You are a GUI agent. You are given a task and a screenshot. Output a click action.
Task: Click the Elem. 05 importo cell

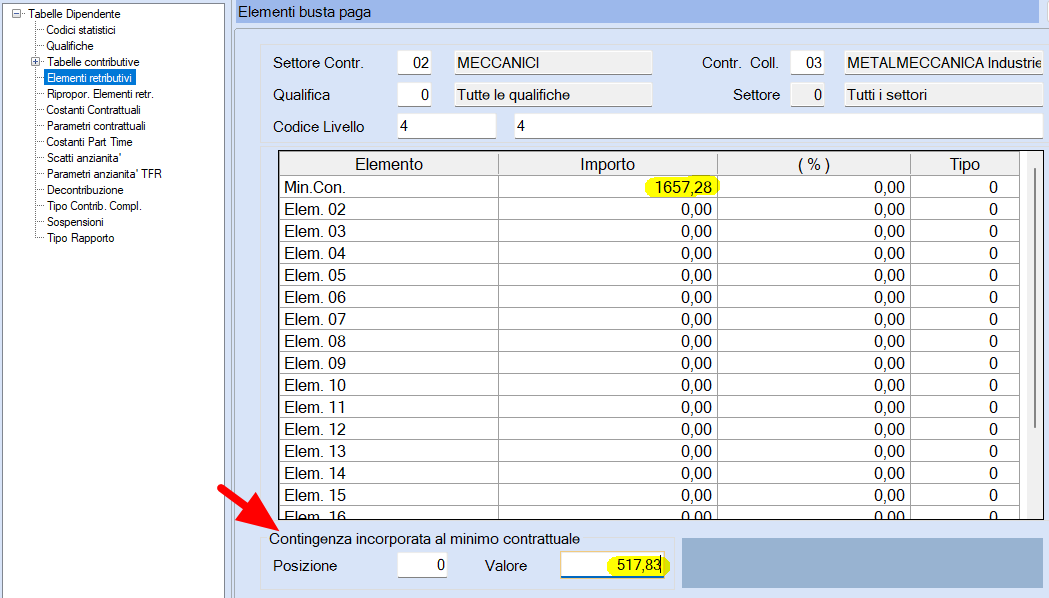607,276
